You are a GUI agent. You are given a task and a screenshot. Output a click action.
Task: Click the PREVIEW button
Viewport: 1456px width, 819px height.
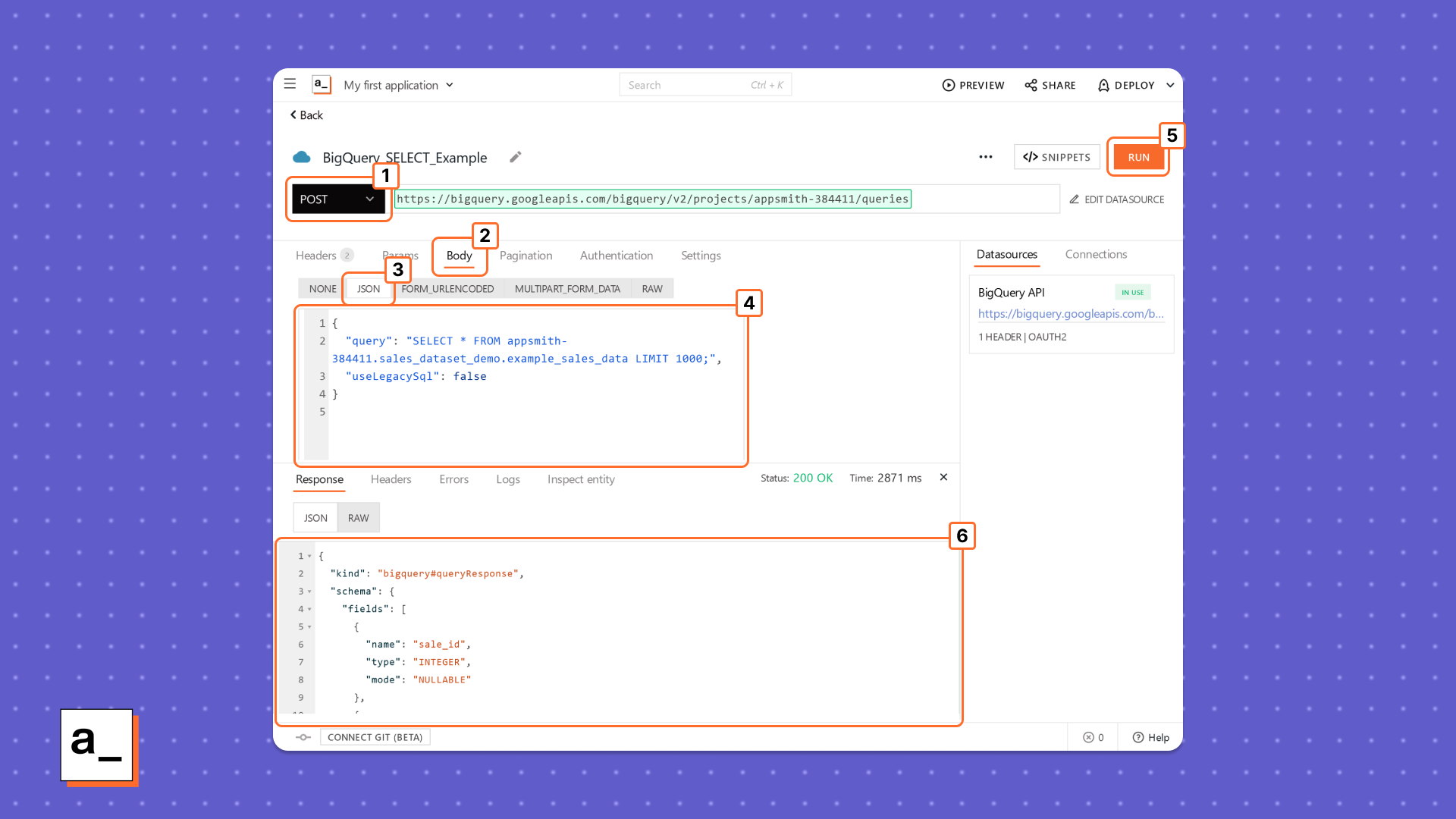(x=973, y=85)
